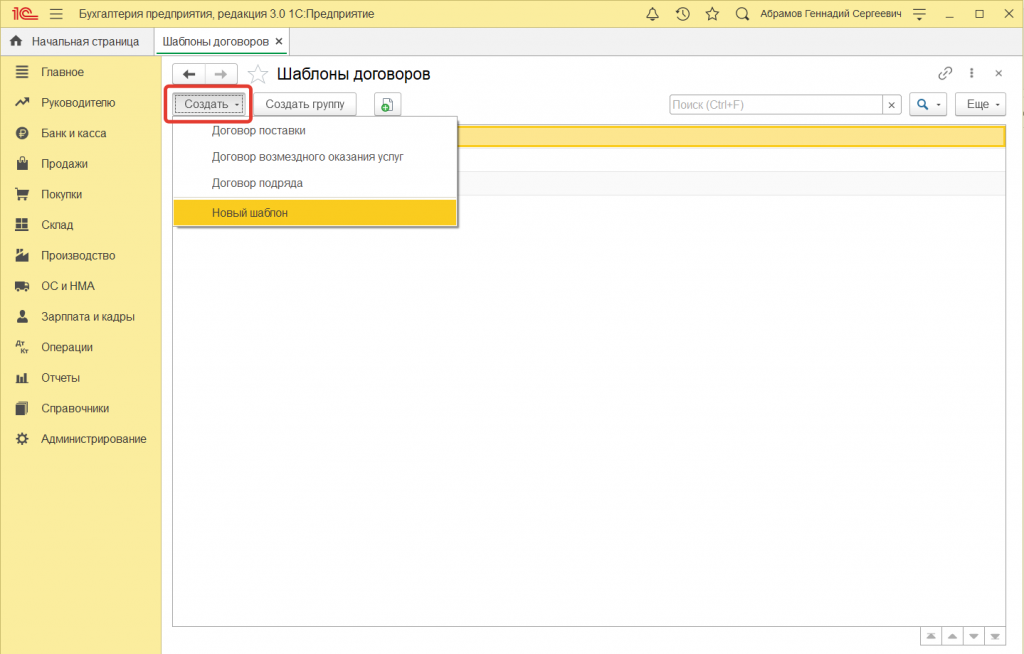Add Шаблоны договоров to favorites star
Screen dimensions: 1024x654
pyautogui.click(x=258, y=74)
